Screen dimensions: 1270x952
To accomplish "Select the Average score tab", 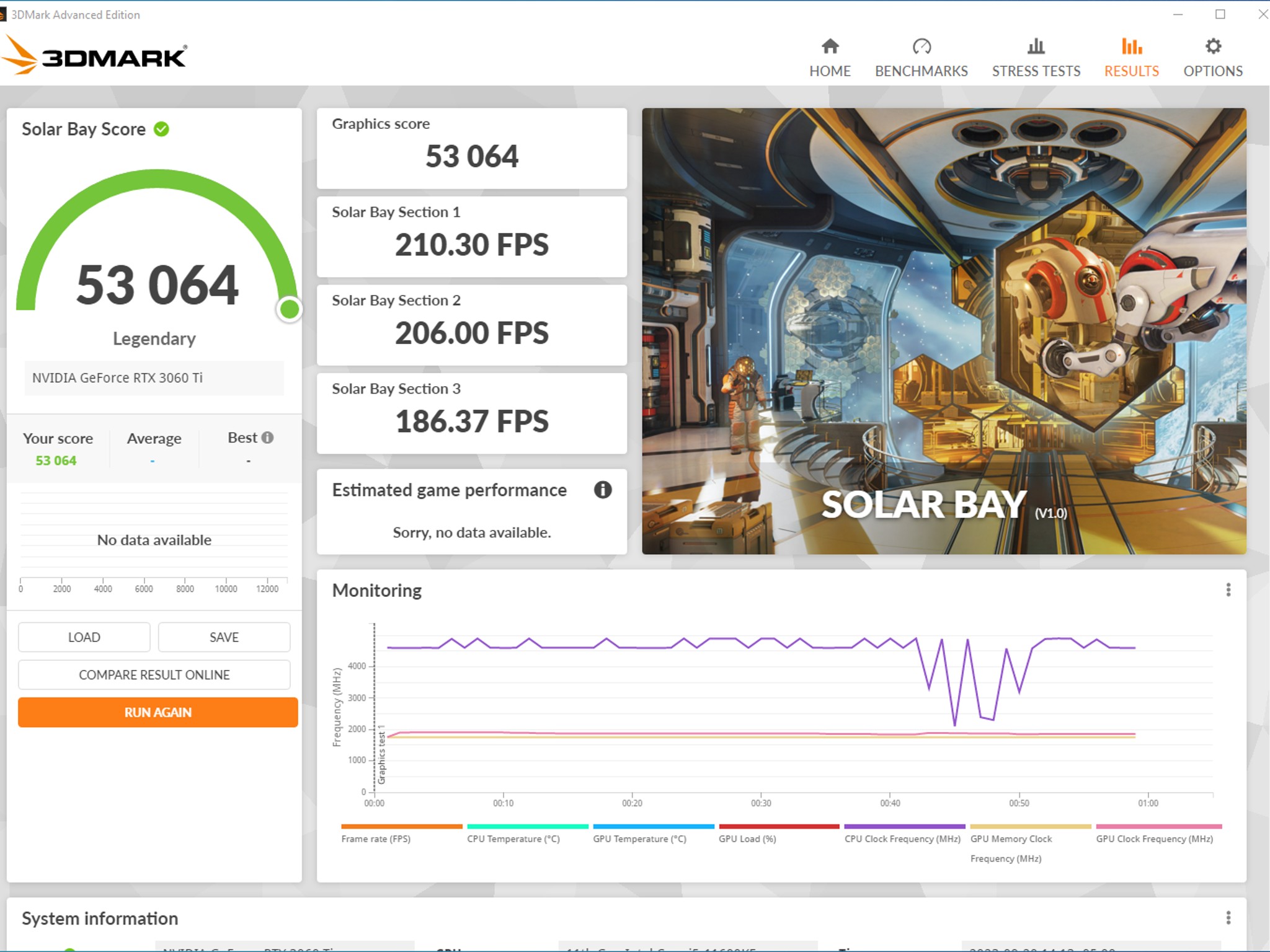I will (x=153, y=438).
